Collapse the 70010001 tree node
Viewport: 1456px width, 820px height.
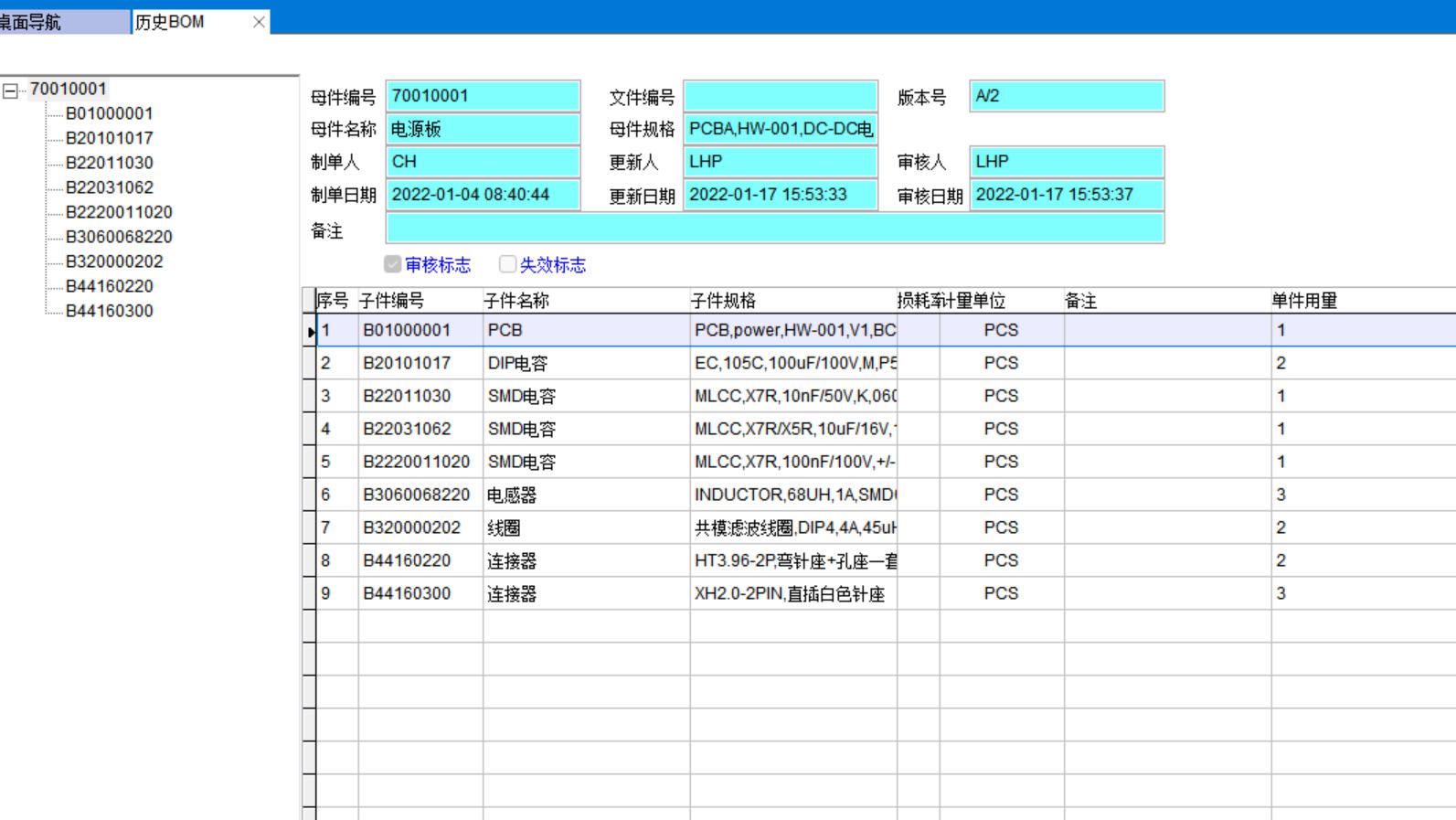point(10,91)
